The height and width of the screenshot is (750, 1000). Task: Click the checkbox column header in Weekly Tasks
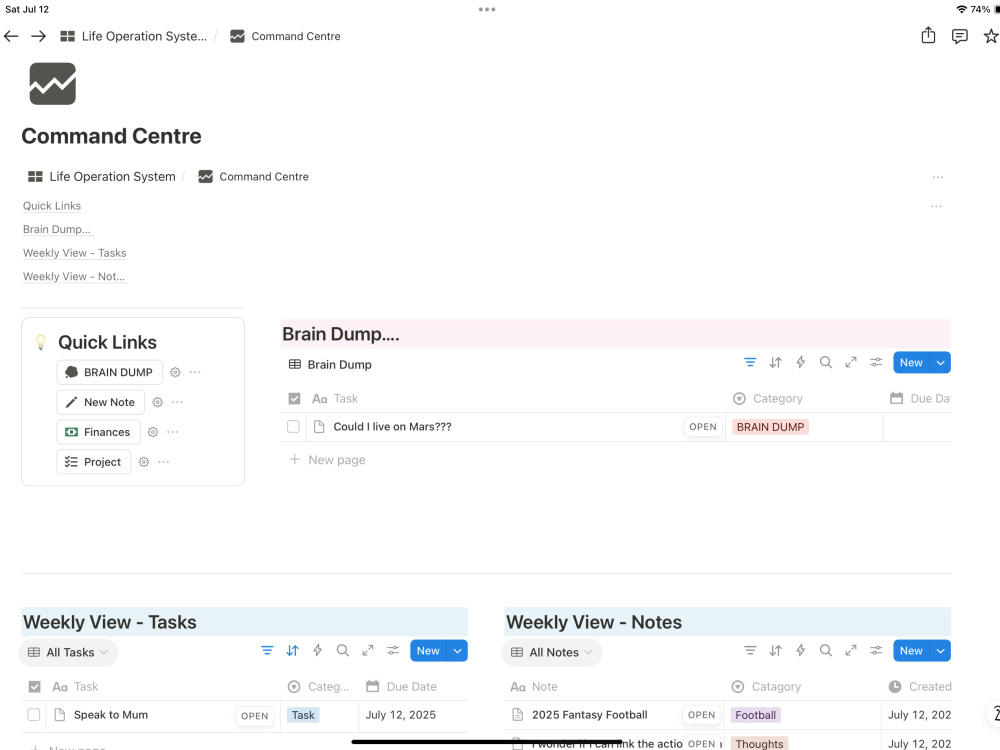pyautogui.click(x=34, y=687)
